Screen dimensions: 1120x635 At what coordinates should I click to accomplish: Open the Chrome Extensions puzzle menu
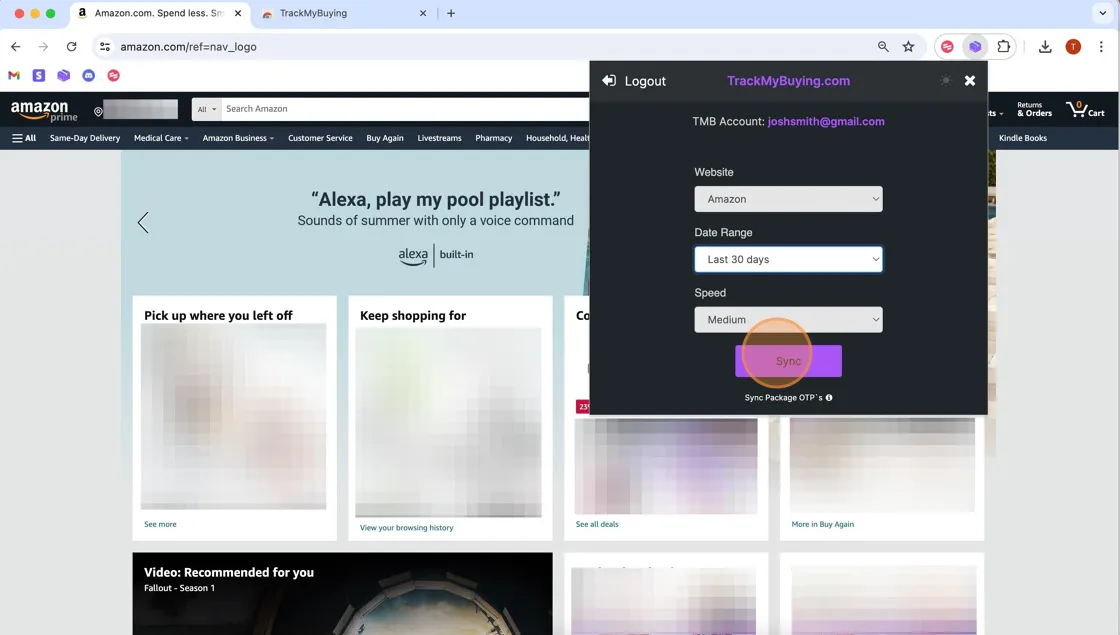click(1004, 46)
